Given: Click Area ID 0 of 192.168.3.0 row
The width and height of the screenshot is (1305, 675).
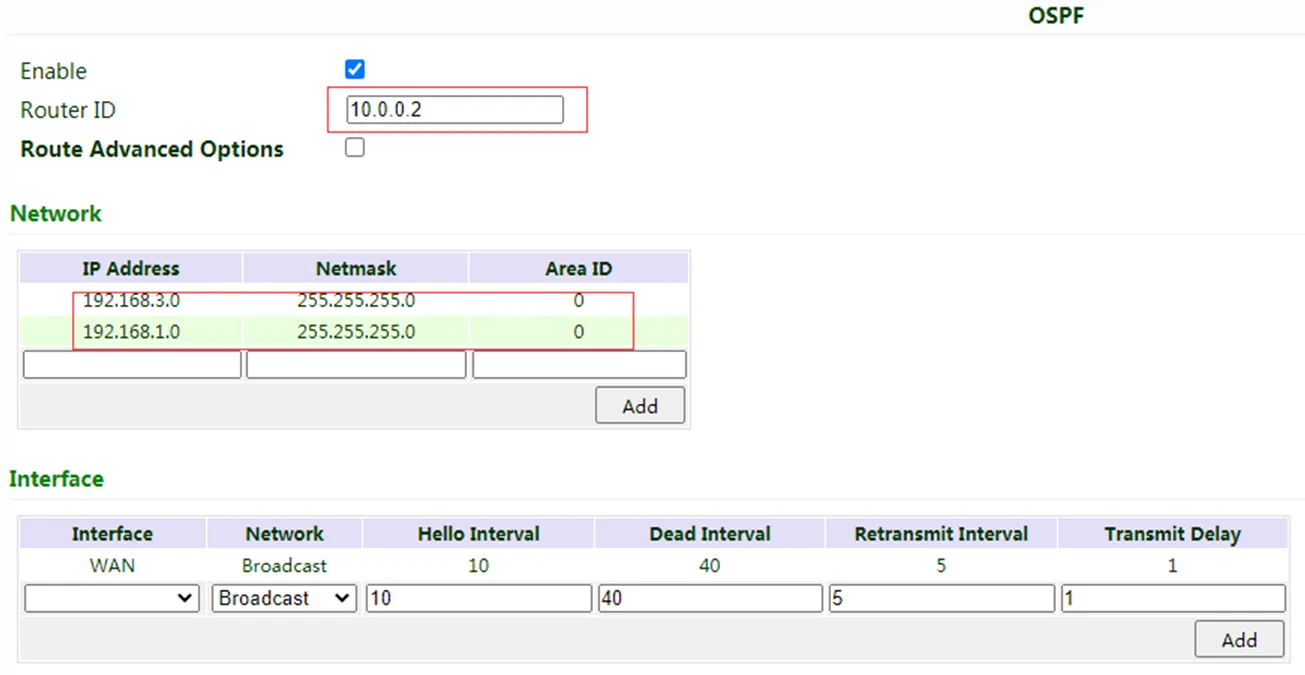Looking at the screenshot, I should [x=579, y=300].
